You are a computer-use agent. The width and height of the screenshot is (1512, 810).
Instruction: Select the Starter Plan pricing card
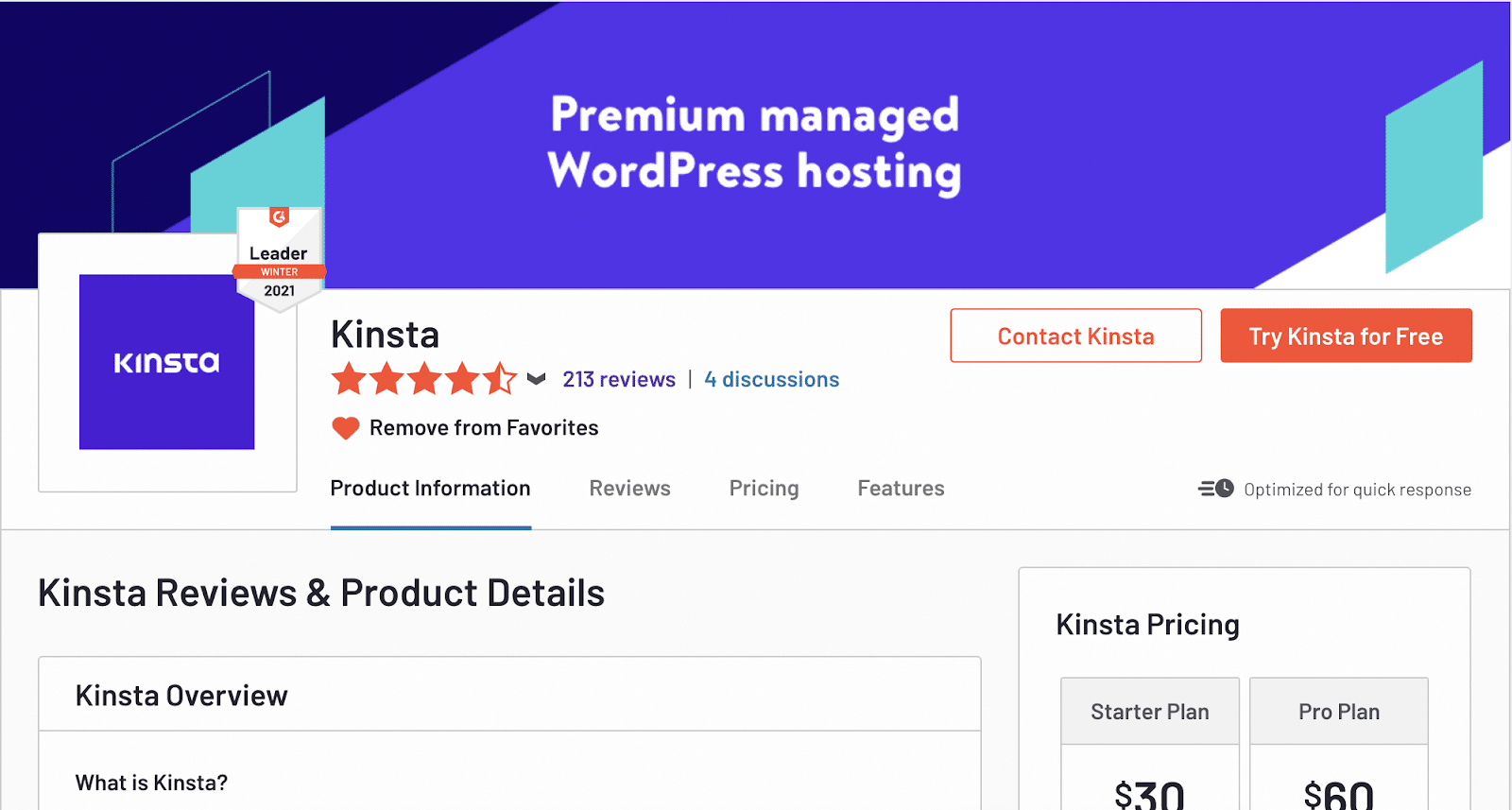tap(1150, 743)
